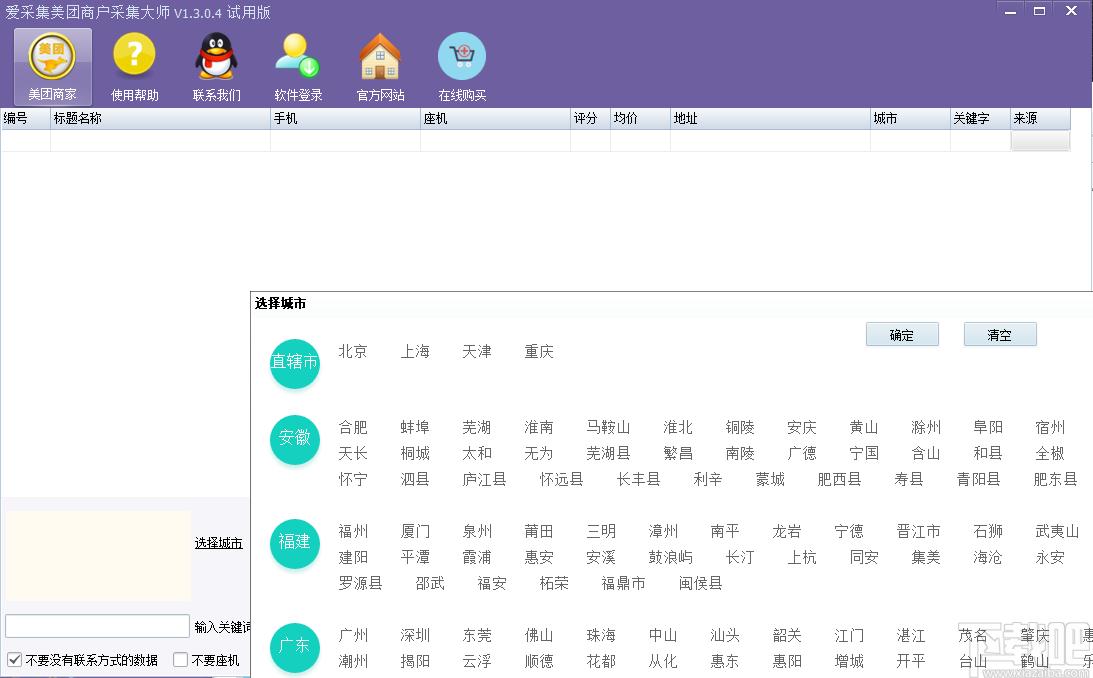
Task: Pick 顺德 in Guangdong list
Action: (x=539, y=661)
